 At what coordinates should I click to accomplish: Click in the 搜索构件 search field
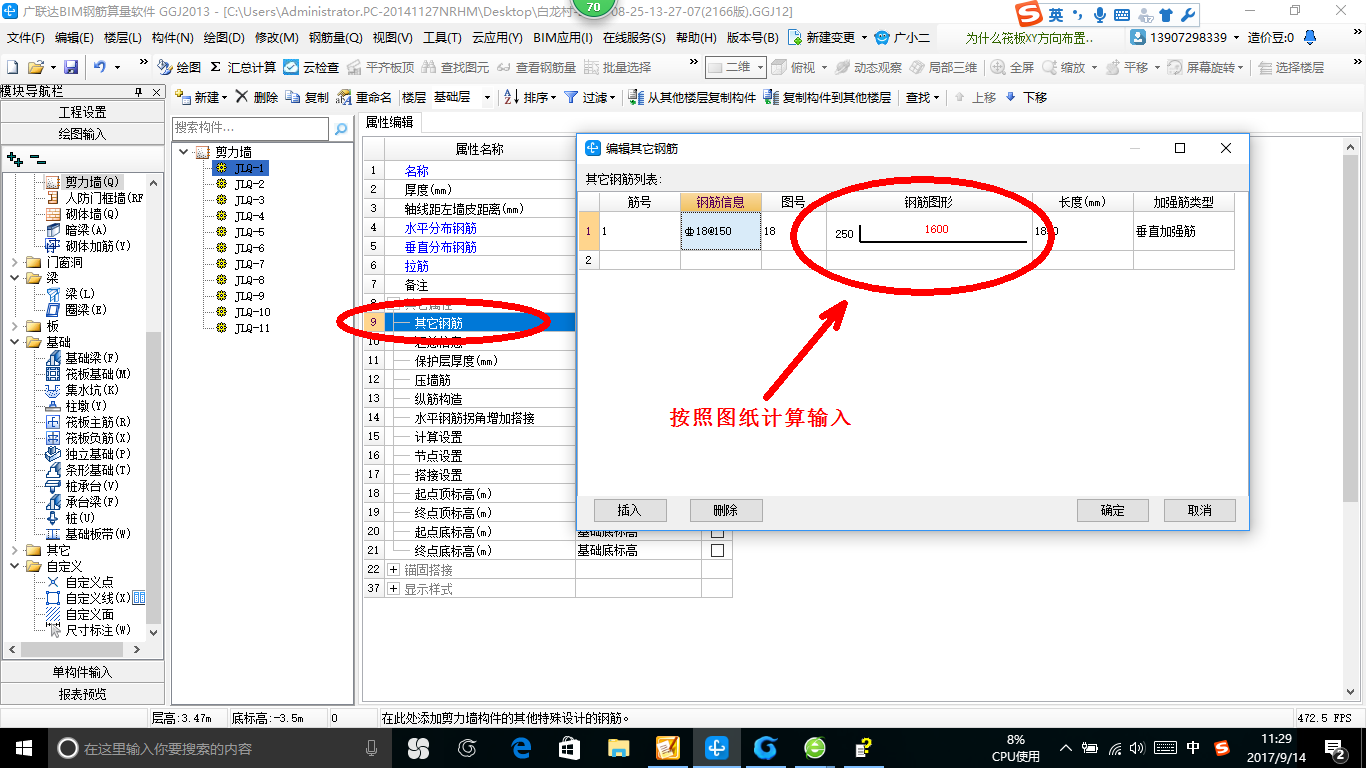pos(250,128)
